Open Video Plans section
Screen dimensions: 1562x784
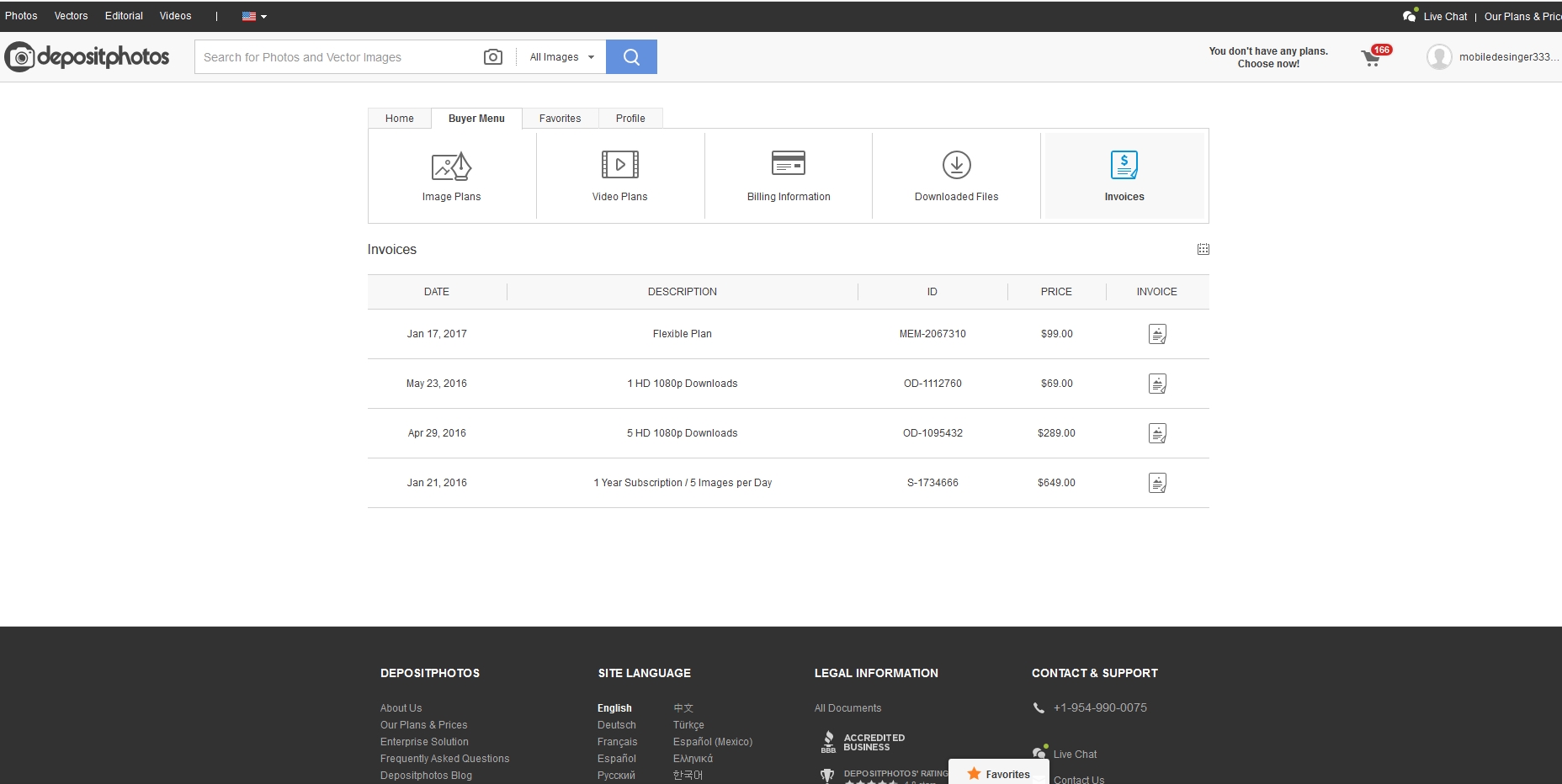[x=620, y=177]
